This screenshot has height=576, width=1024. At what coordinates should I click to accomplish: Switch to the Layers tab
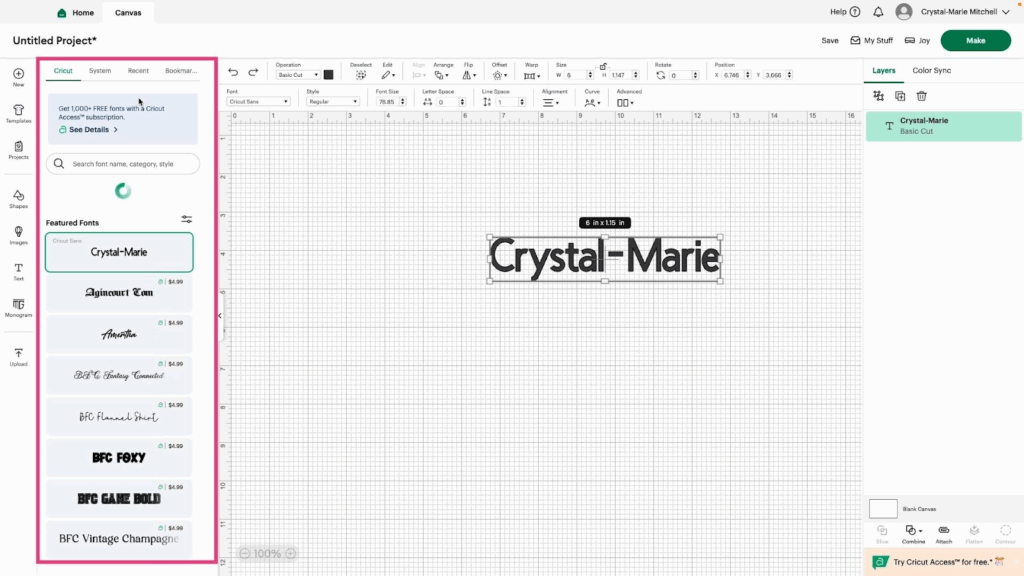tap(884, 71)
